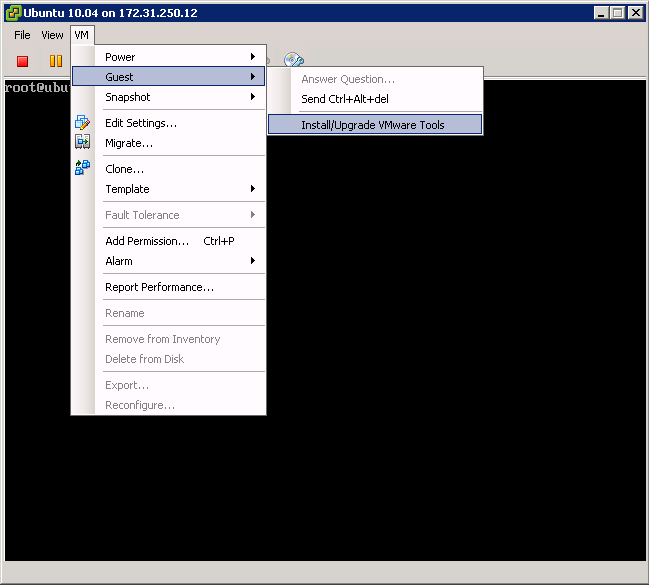Expand the Template submenu
The height and width of the screenshot is (585, 649).
pos(168,189)
